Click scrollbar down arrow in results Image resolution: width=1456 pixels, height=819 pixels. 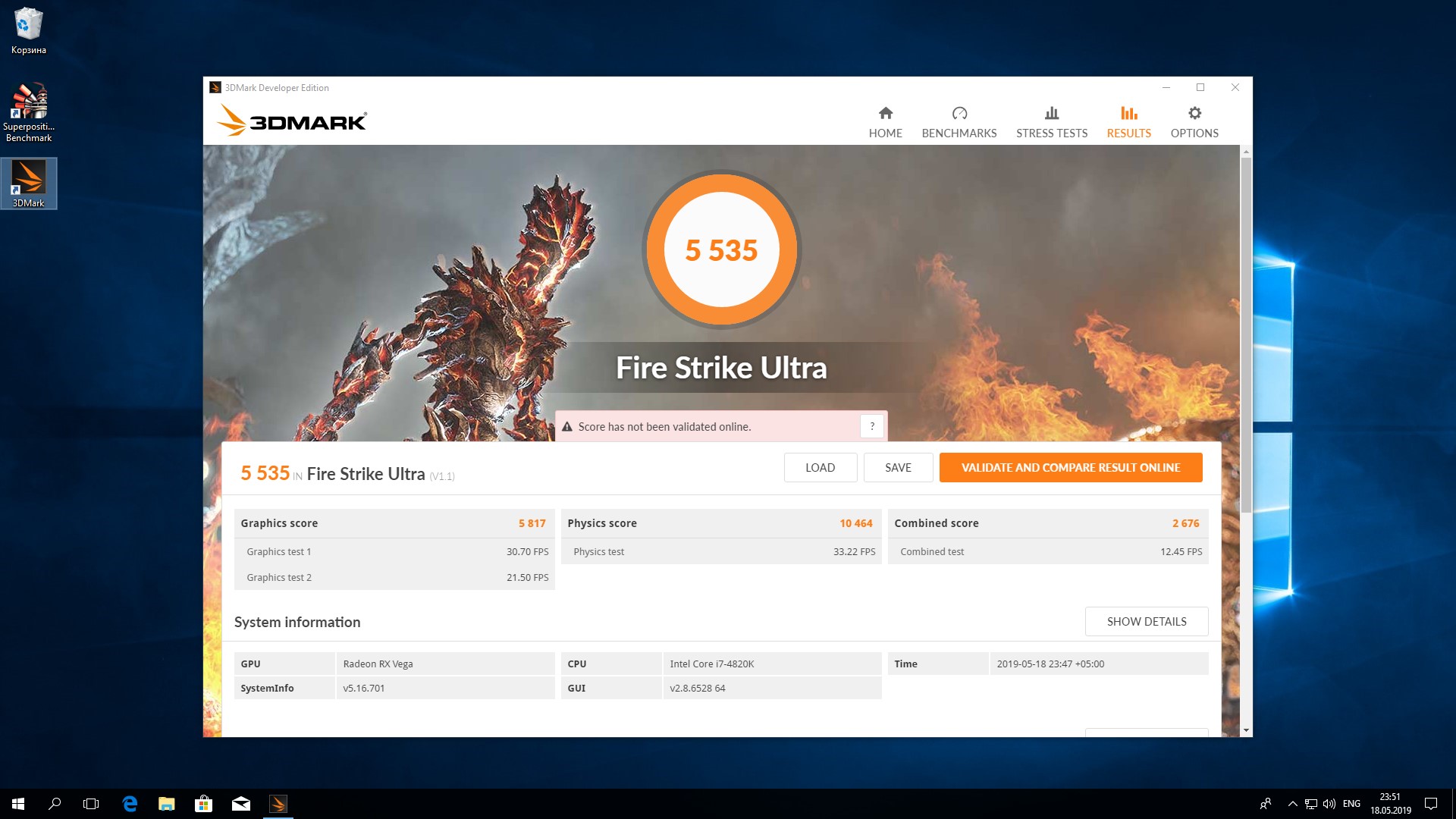(x=1246, y=730)
